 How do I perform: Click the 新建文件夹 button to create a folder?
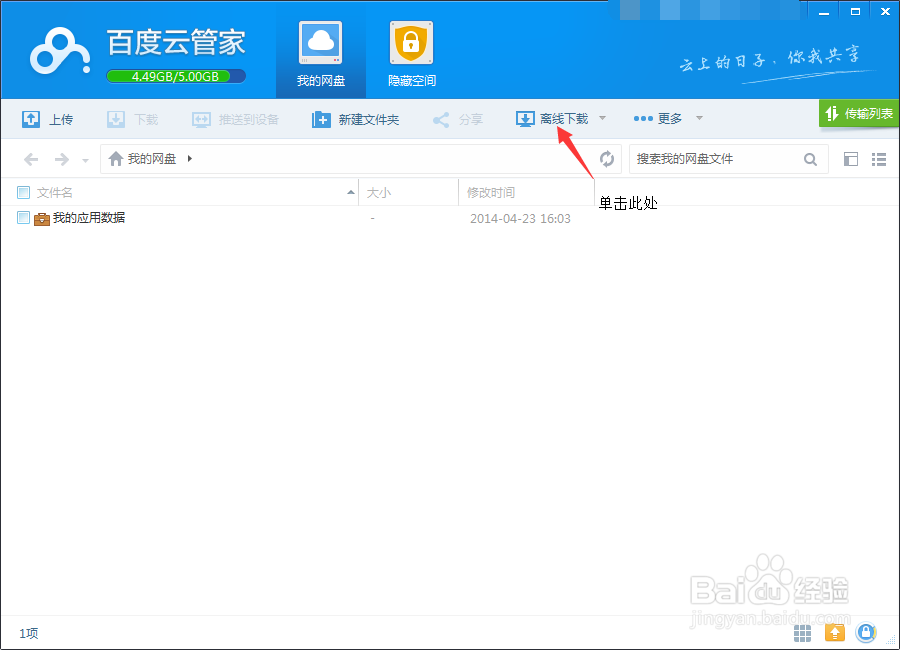click(x=355, y=118)
